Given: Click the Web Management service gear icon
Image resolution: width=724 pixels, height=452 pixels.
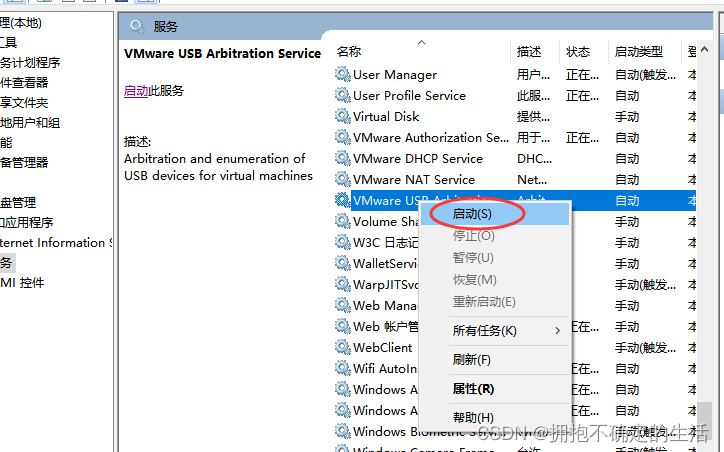Looking at the screenshot, I should coord(343,305).
